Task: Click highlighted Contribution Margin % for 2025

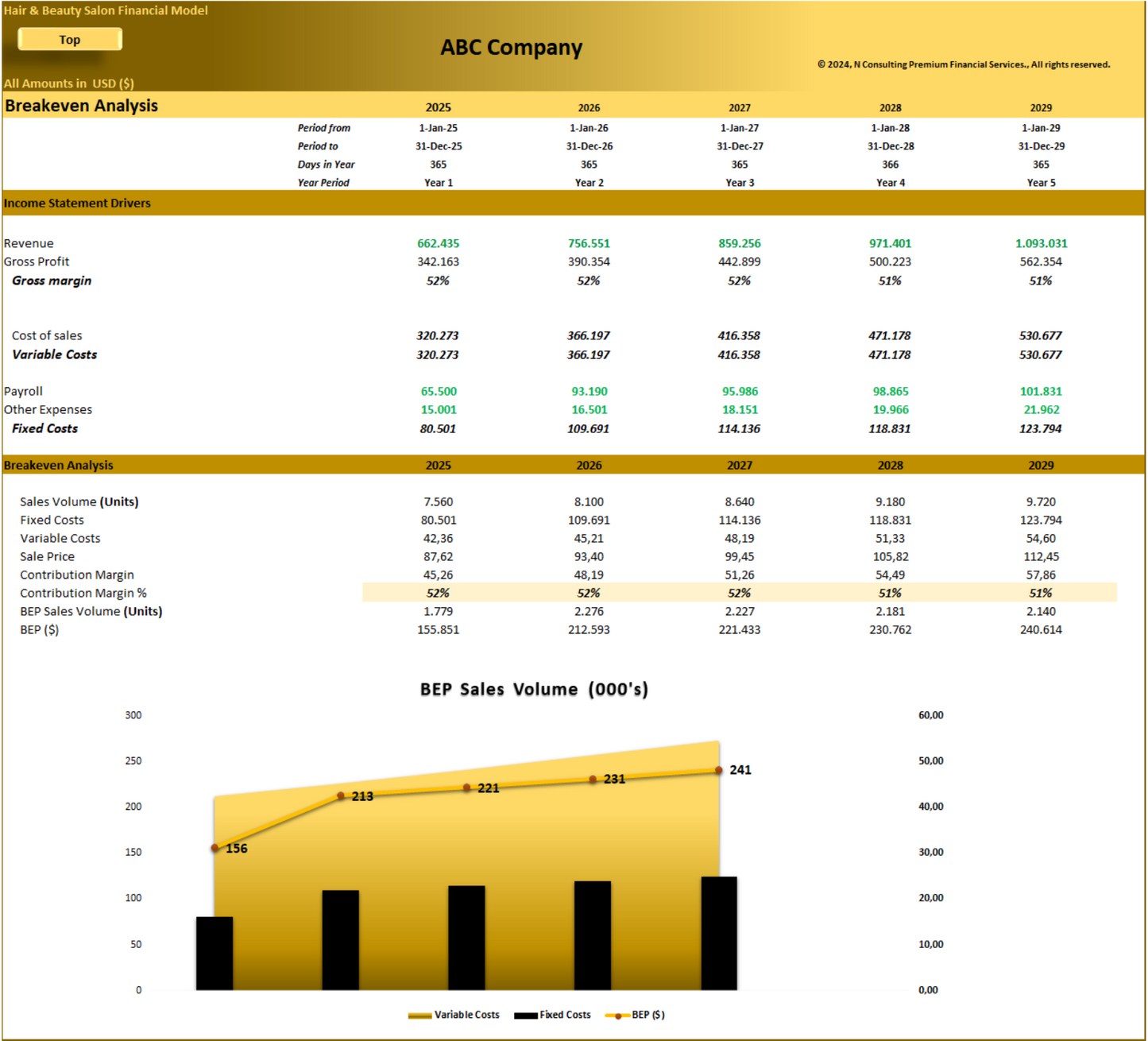Action: (438, 593)
